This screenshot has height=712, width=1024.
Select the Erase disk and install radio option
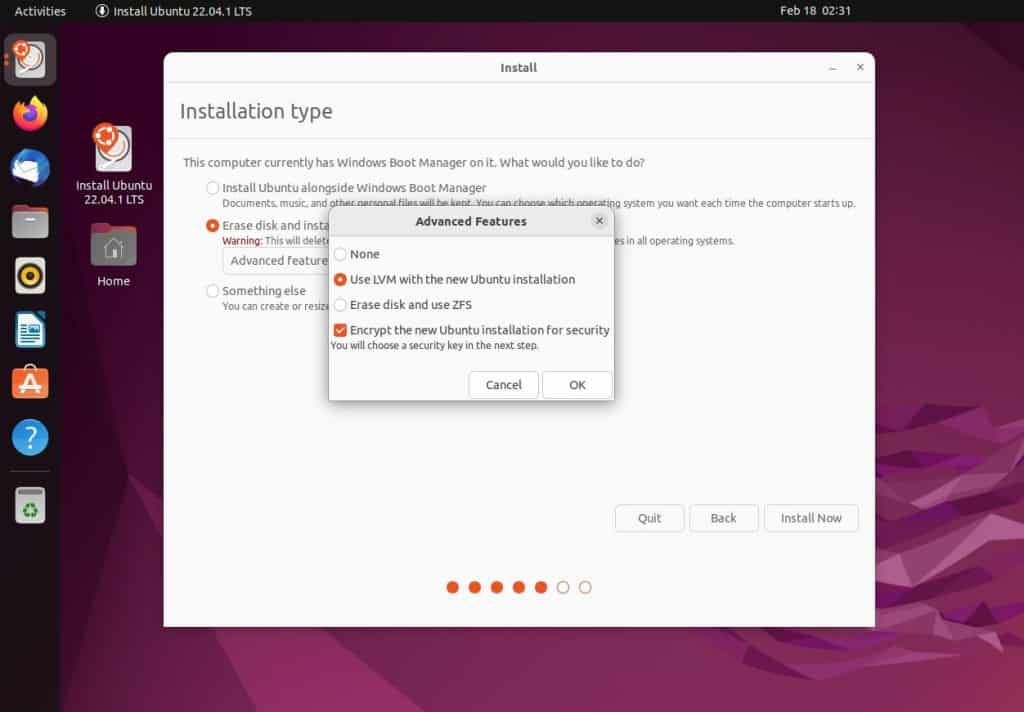267,225
